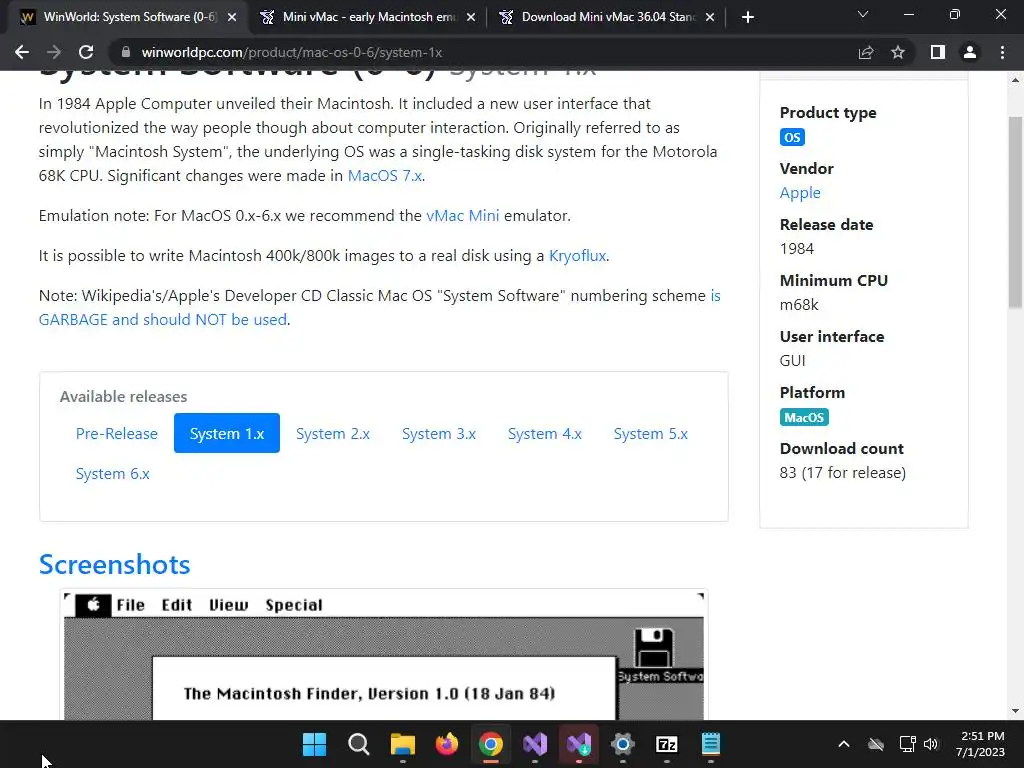Open the Macintosh Finder screenshot thumbnail
This screenshot has width=1024, height=768.
(383, 656)
